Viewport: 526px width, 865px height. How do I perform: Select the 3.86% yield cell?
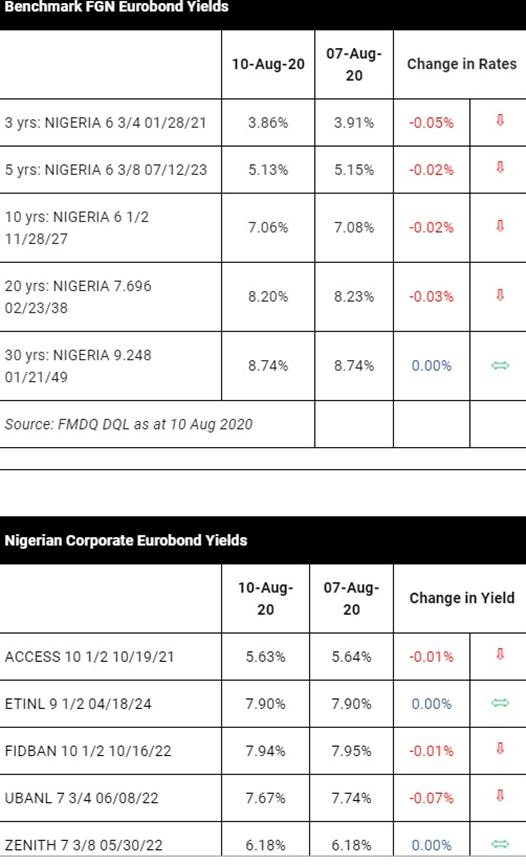tap(268, 122)
